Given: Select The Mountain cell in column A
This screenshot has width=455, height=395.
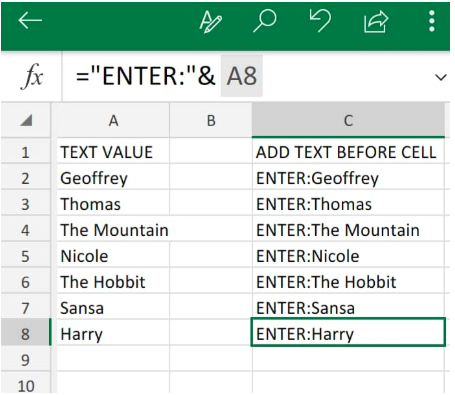Looking at the screenshot, I should point(113,230).
